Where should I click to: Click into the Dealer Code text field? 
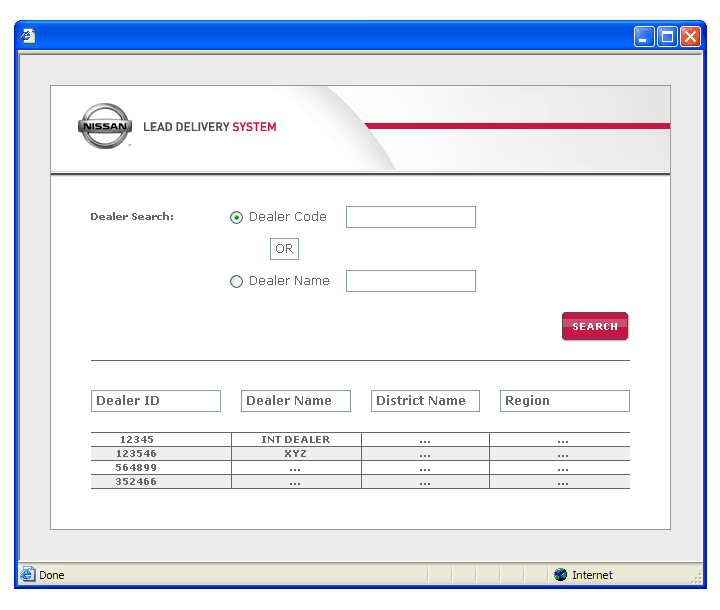(x=410, y=217)
